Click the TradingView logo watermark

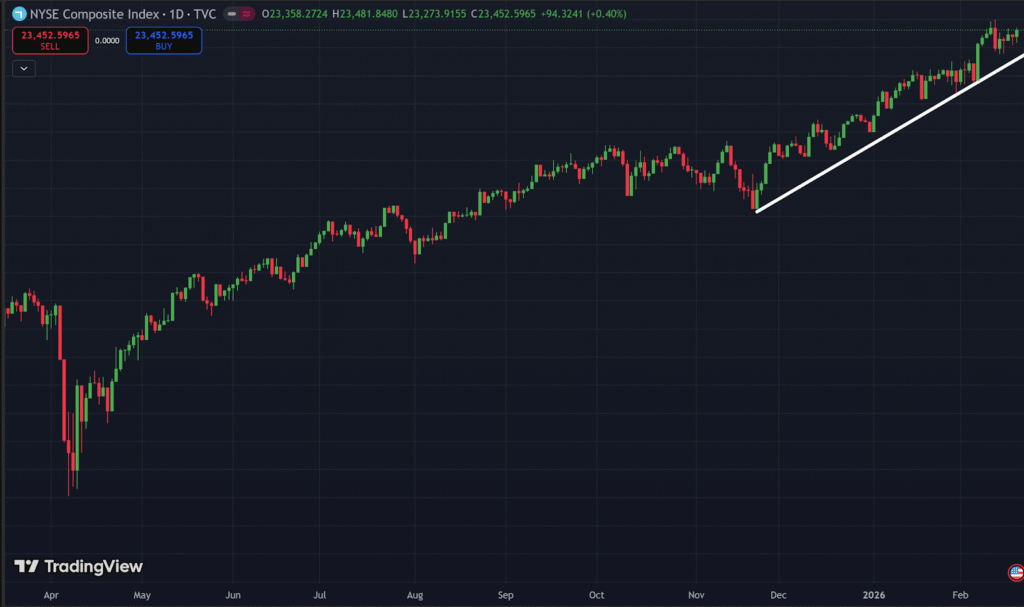(x=78, y=567)
